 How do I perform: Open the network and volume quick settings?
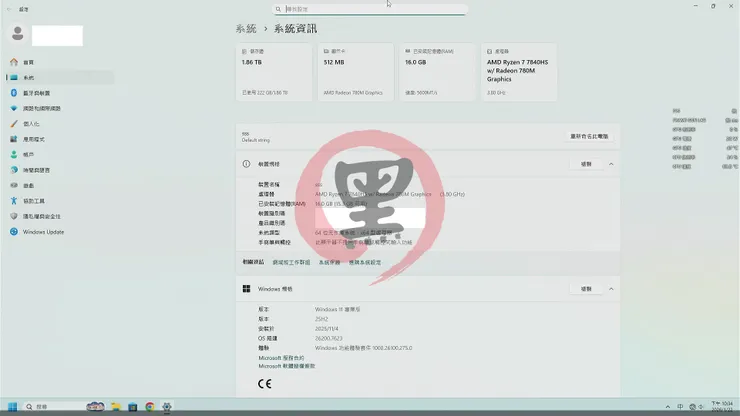coord(697,407)
